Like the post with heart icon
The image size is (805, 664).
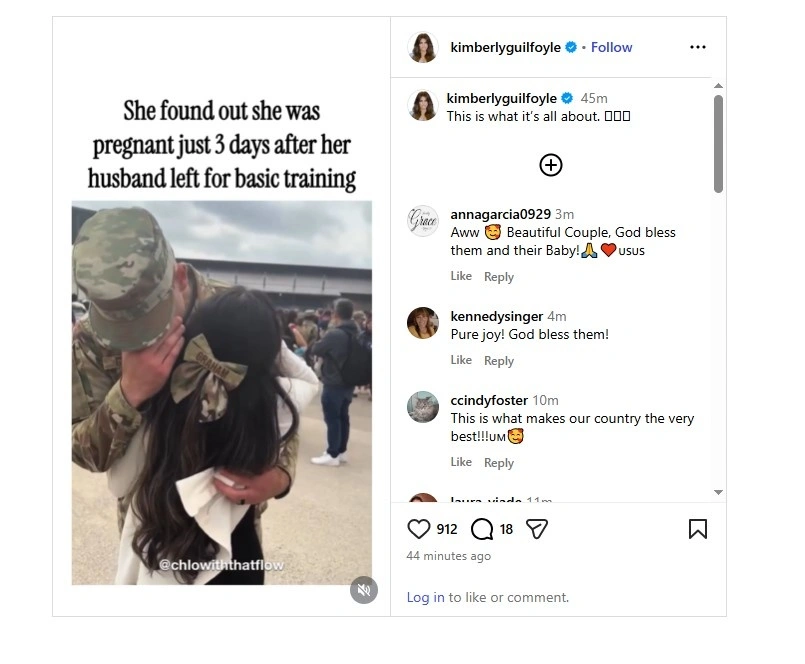click(x=419, y=529)
